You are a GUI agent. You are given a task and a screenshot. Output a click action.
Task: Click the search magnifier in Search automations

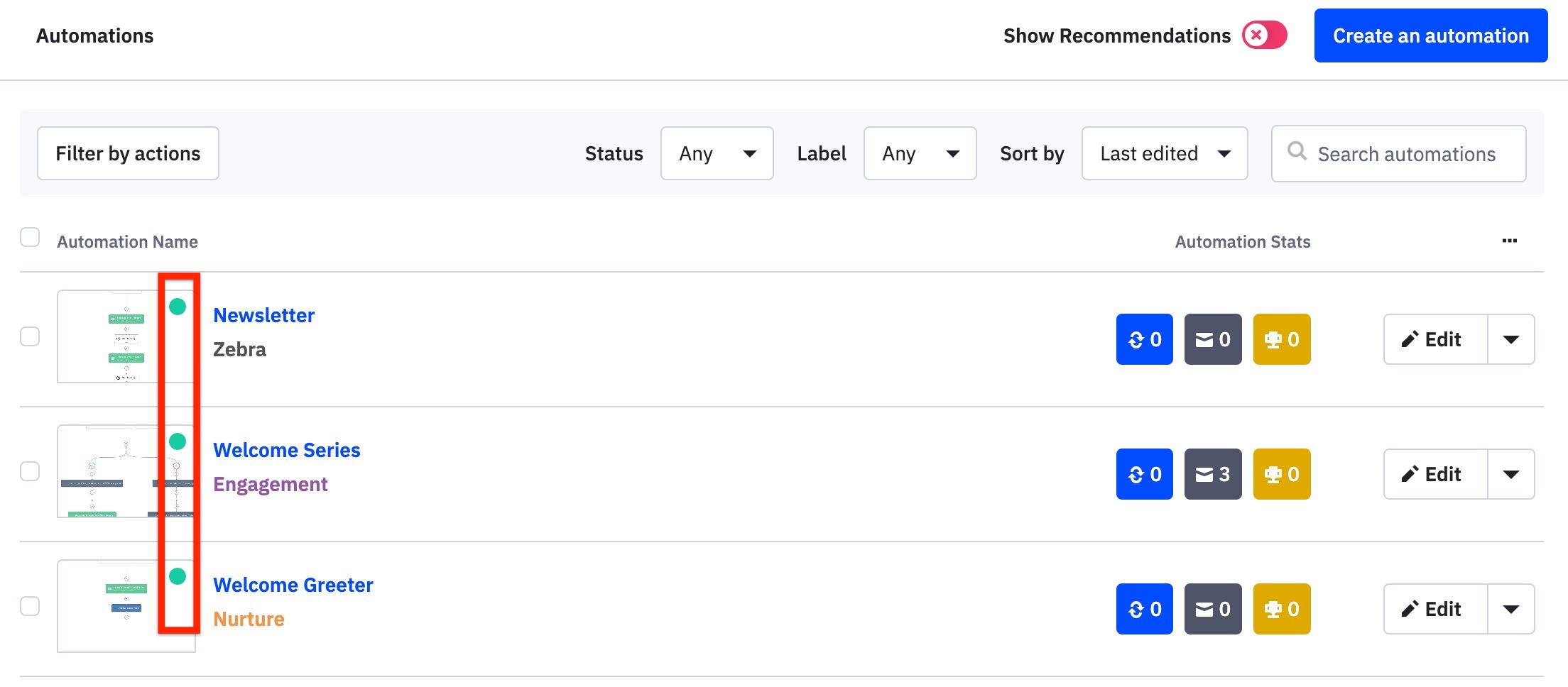pos(1298,151)
